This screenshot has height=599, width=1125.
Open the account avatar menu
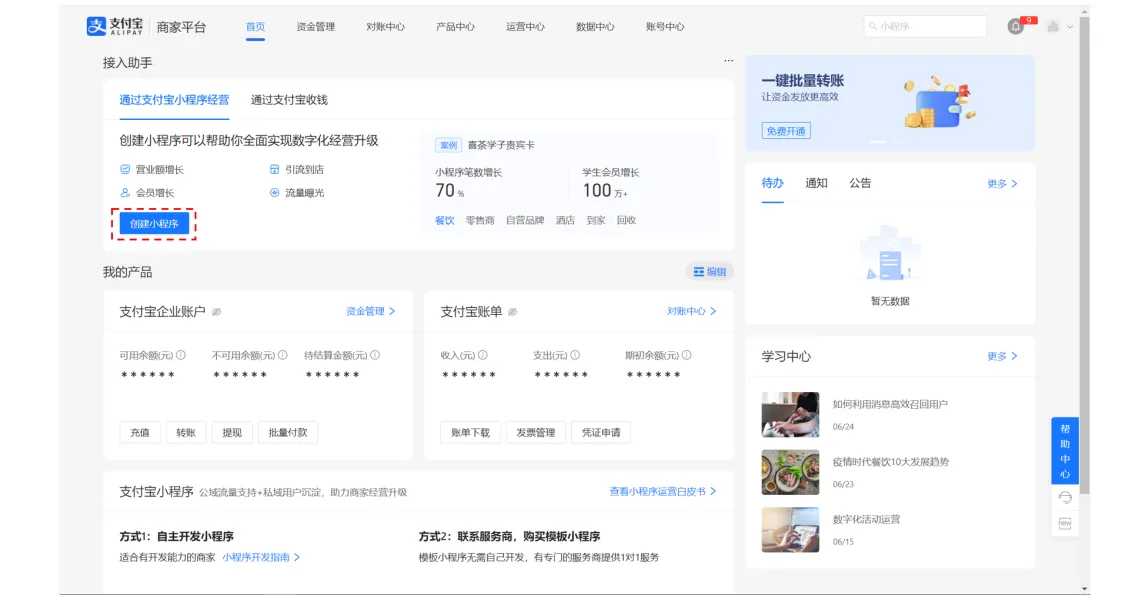[x=1053, y=27]
